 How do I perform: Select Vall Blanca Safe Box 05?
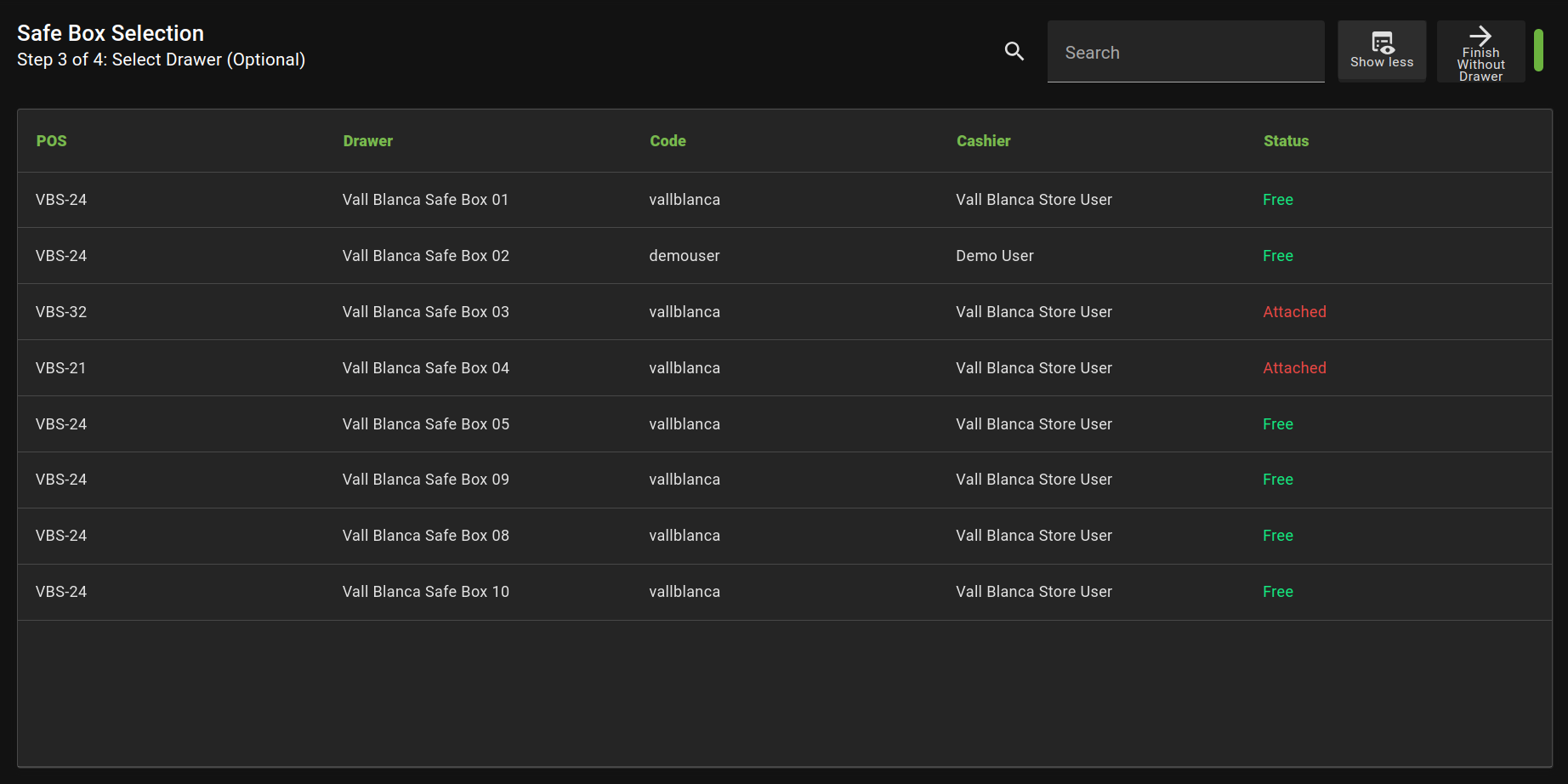pos(425,424)
